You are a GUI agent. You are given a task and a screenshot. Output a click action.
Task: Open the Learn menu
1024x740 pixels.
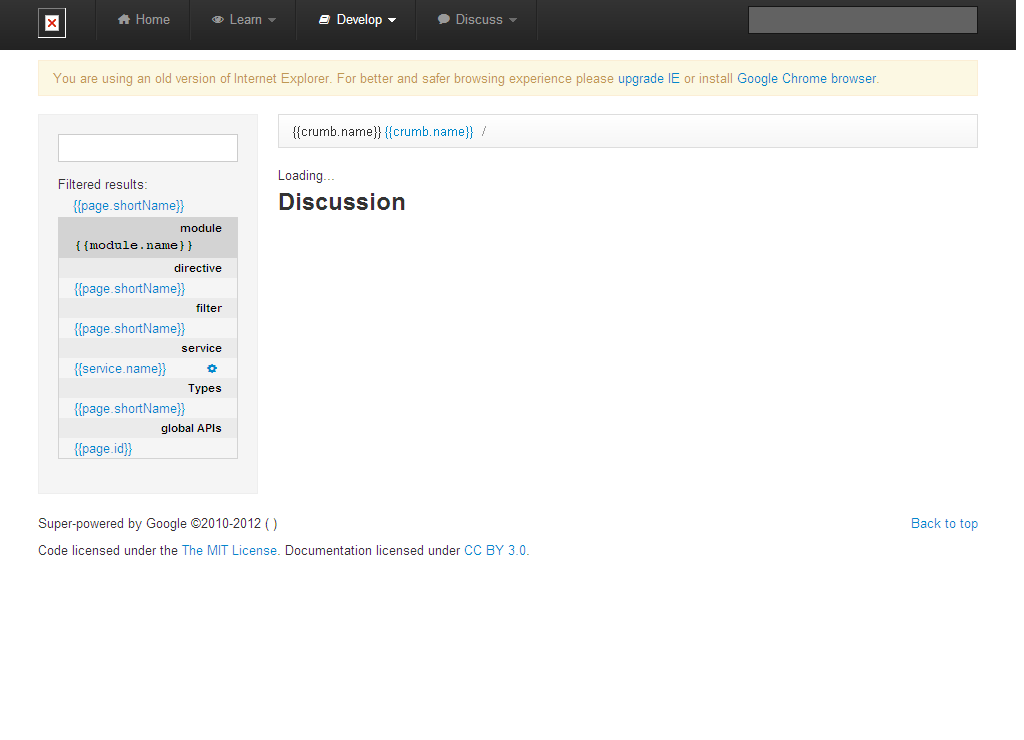(x=244, y=20)
